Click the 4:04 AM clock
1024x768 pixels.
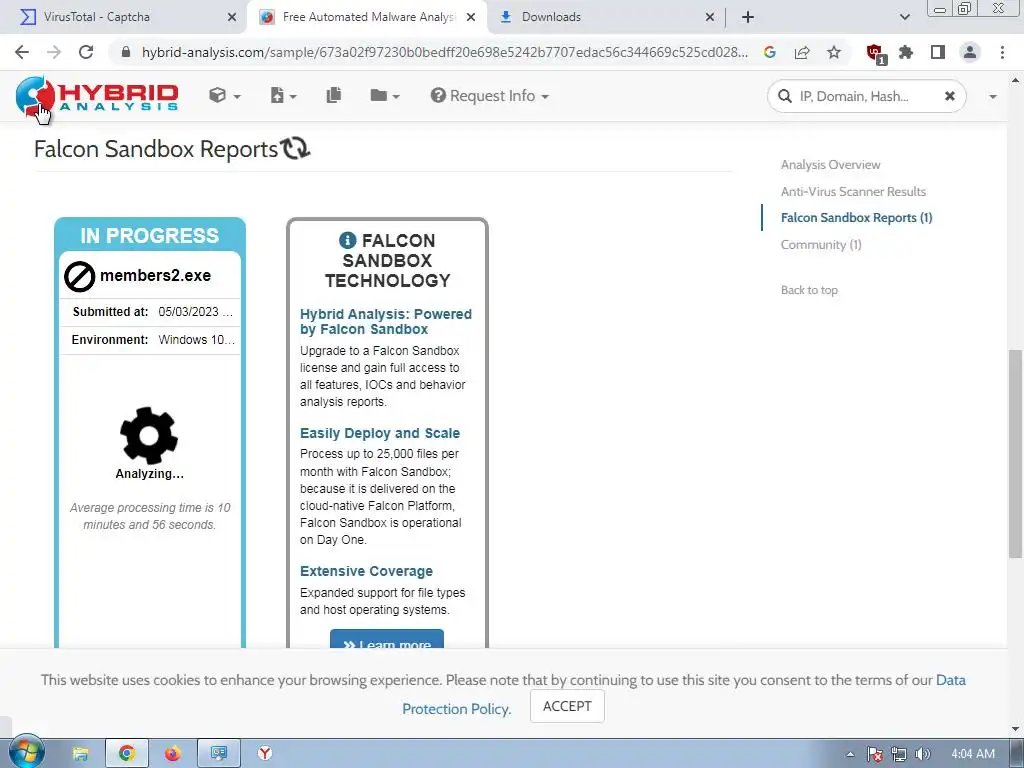click(x=973, y=754)
